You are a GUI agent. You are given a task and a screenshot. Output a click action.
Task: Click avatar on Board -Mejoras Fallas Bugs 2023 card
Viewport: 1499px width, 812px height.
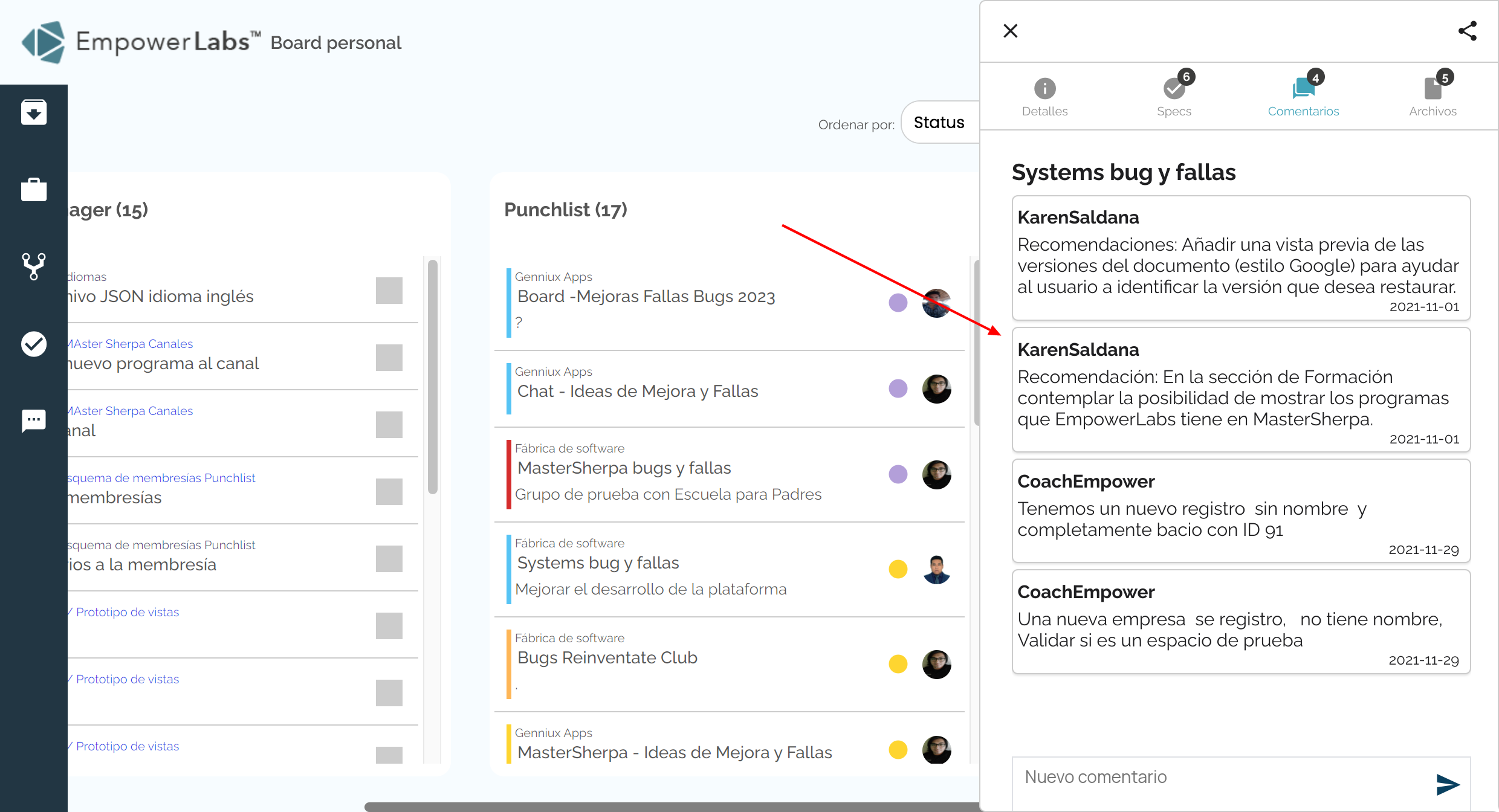[x=936, y=303]
